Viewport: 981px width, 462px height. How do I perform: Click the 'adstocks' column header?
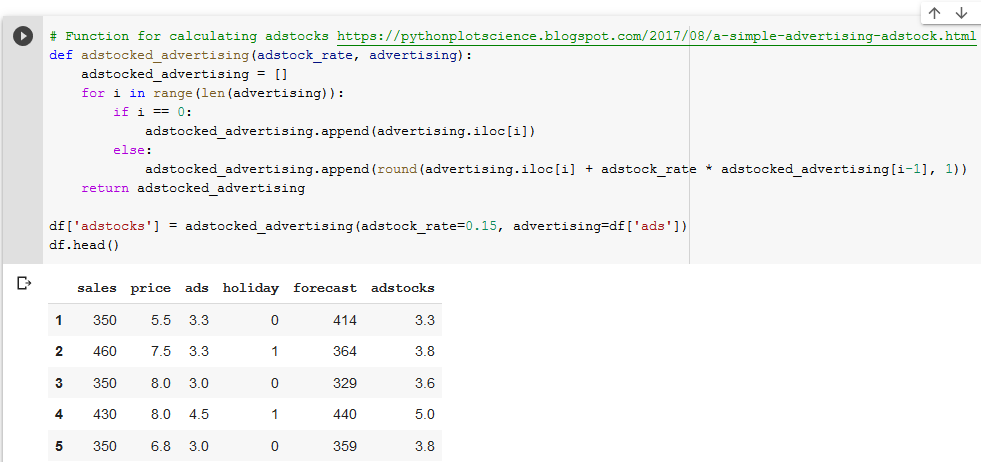pyautogui.click(x=403, y=289)
